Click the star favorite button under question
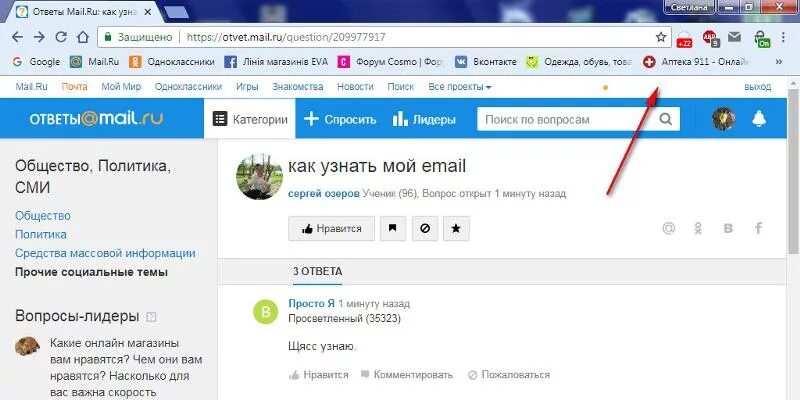Screen dimensions: 800x400 click(x=457, y=229)
